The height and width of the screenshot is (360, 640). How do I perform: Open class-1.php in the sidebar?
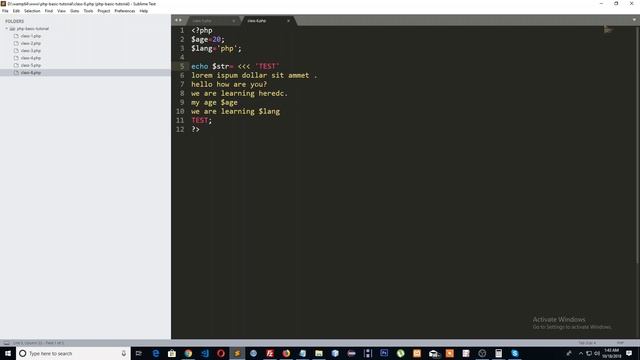coord(31,36)
